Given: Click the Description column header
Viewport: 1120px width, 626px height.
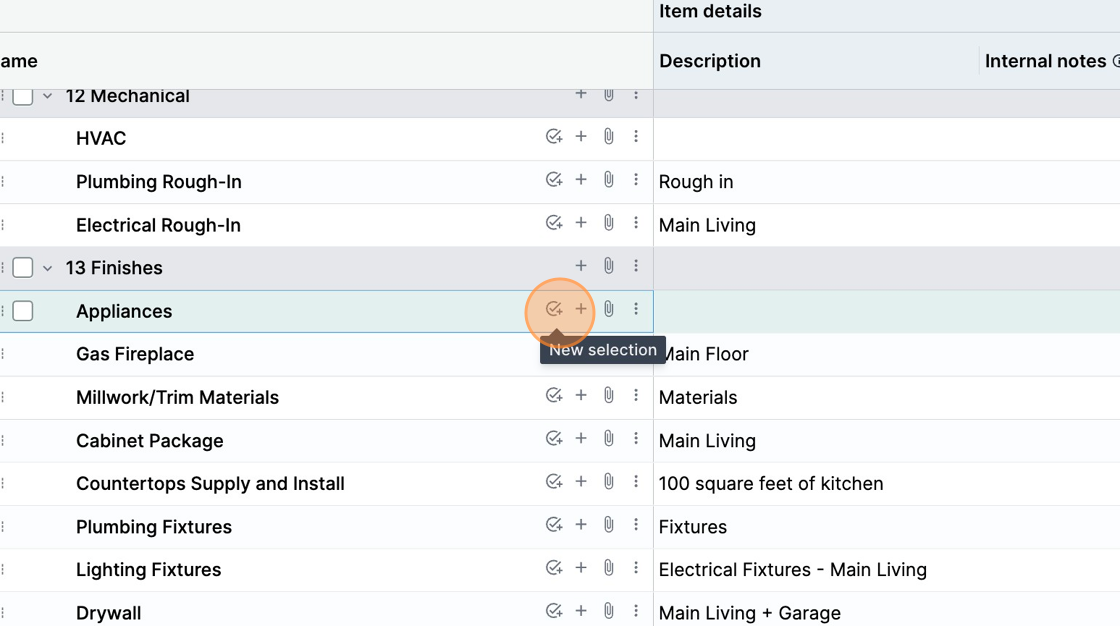Looking at the screenshot, I should [710, 61].
